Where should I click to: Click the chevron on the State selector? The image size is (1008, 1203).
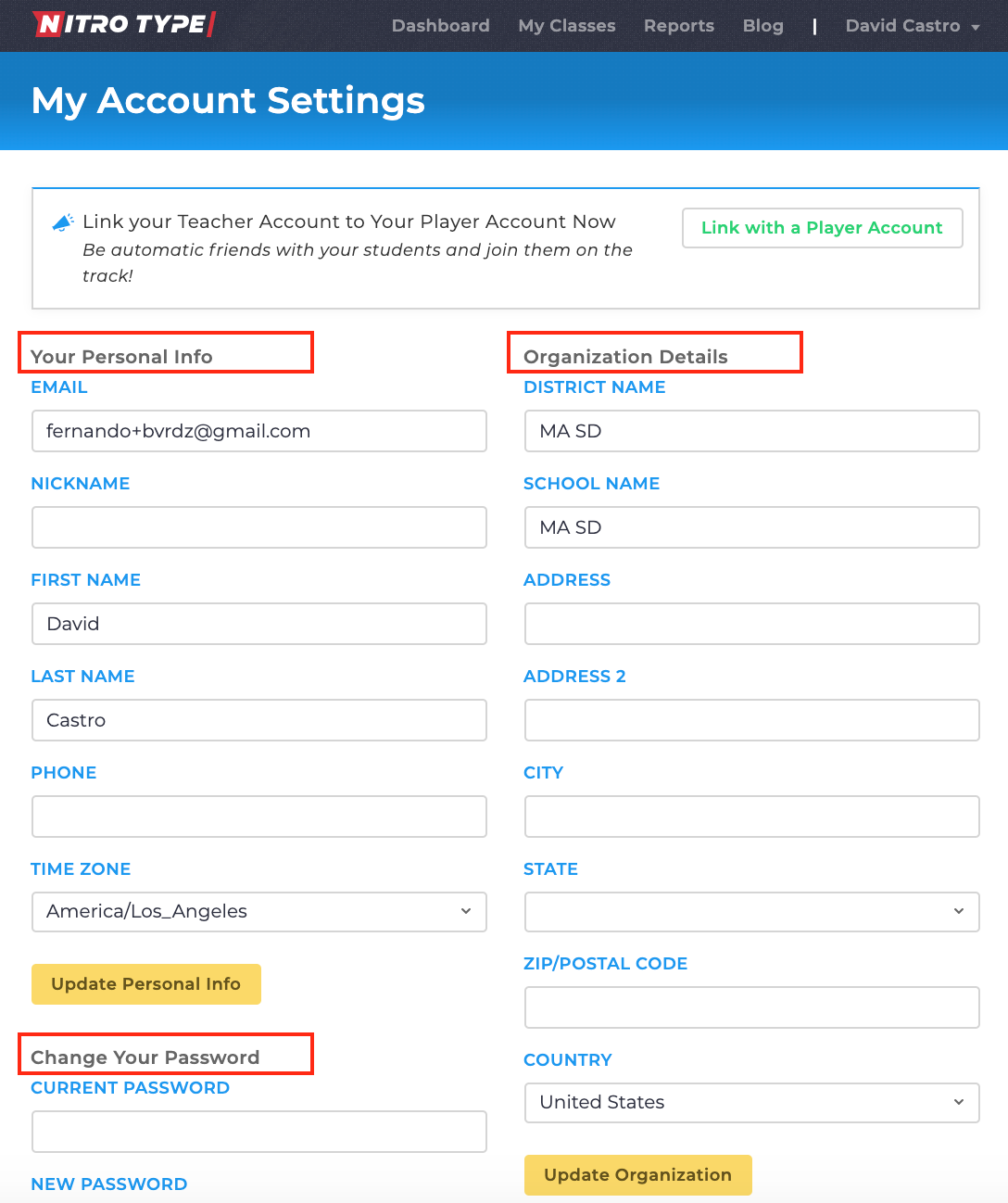point(958,911)
